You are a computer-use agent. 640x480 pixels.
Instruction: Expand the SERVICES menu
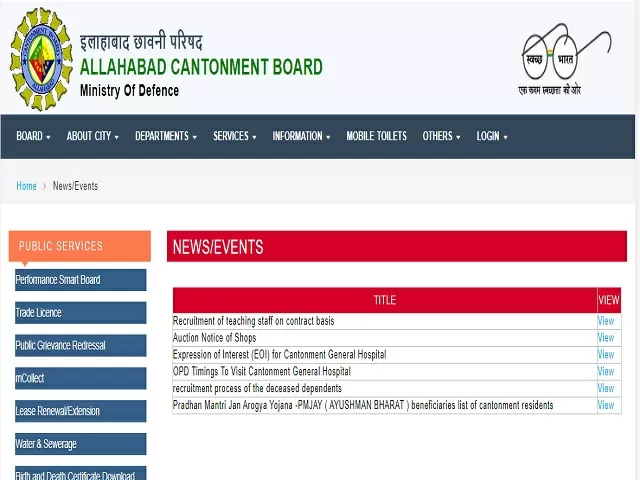coord(235,136)
